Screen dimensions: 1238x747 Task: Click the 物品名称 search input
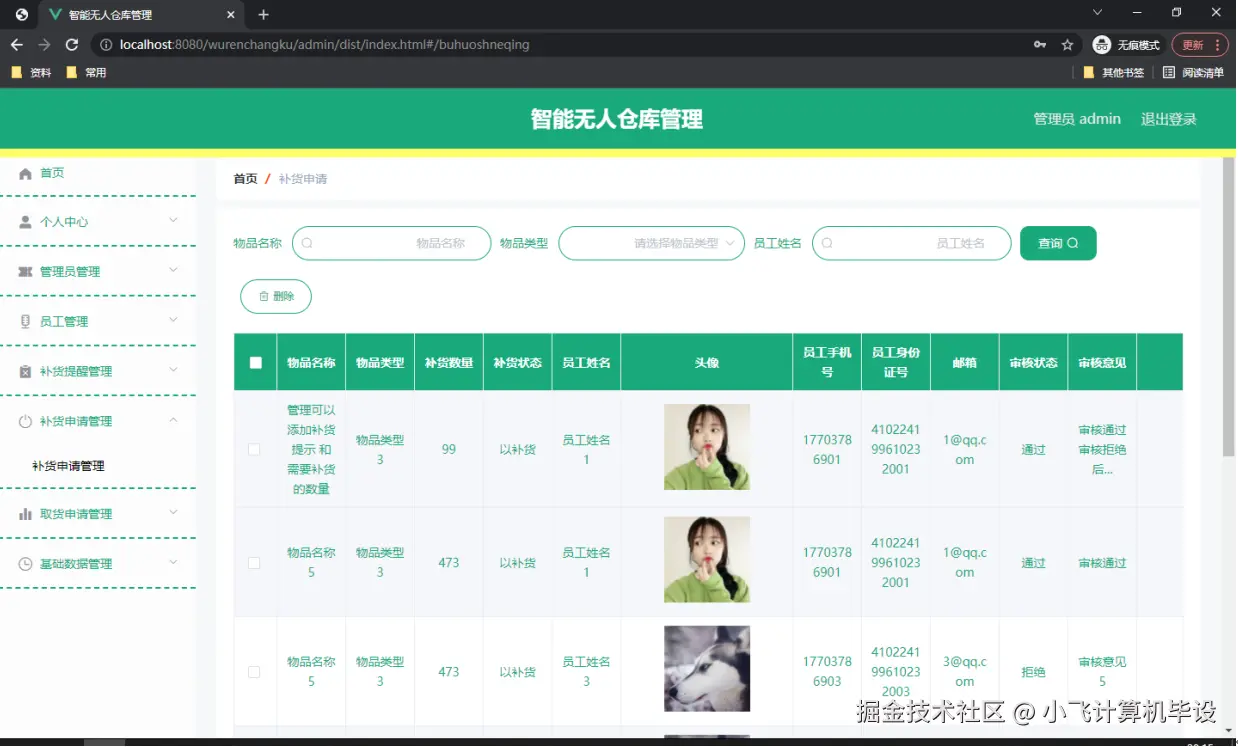click(391, 243)
